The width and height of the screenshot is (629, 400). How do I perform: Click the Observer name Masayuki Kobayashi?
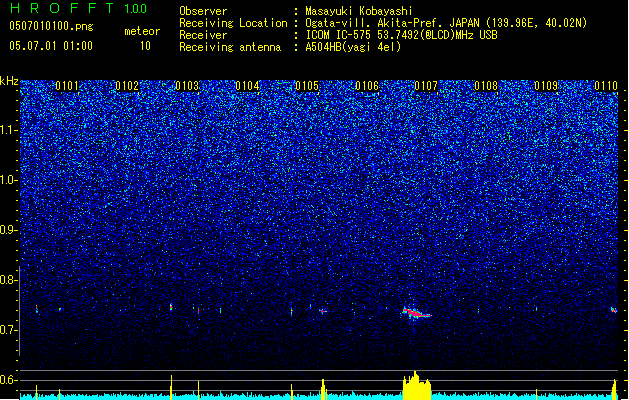coord(359,11)
